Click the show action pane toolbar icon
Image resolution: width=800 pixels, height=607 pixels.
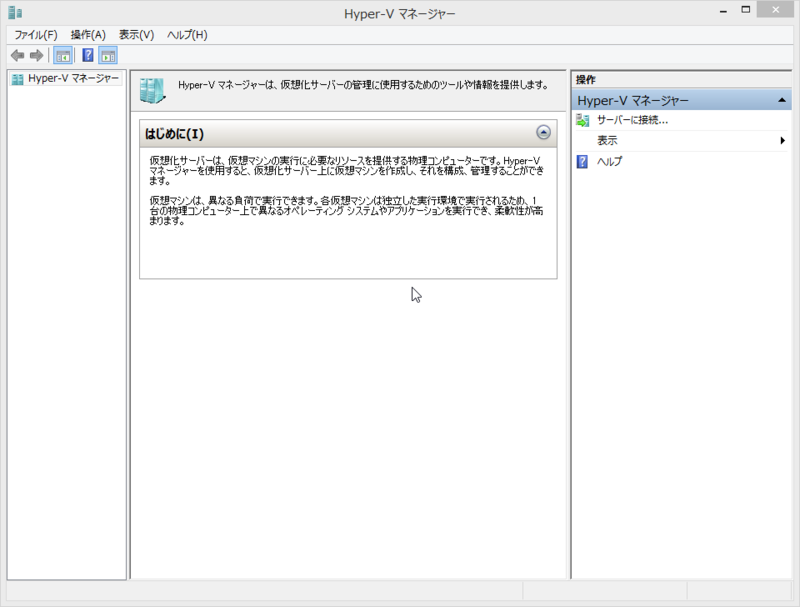coord(109,55)
